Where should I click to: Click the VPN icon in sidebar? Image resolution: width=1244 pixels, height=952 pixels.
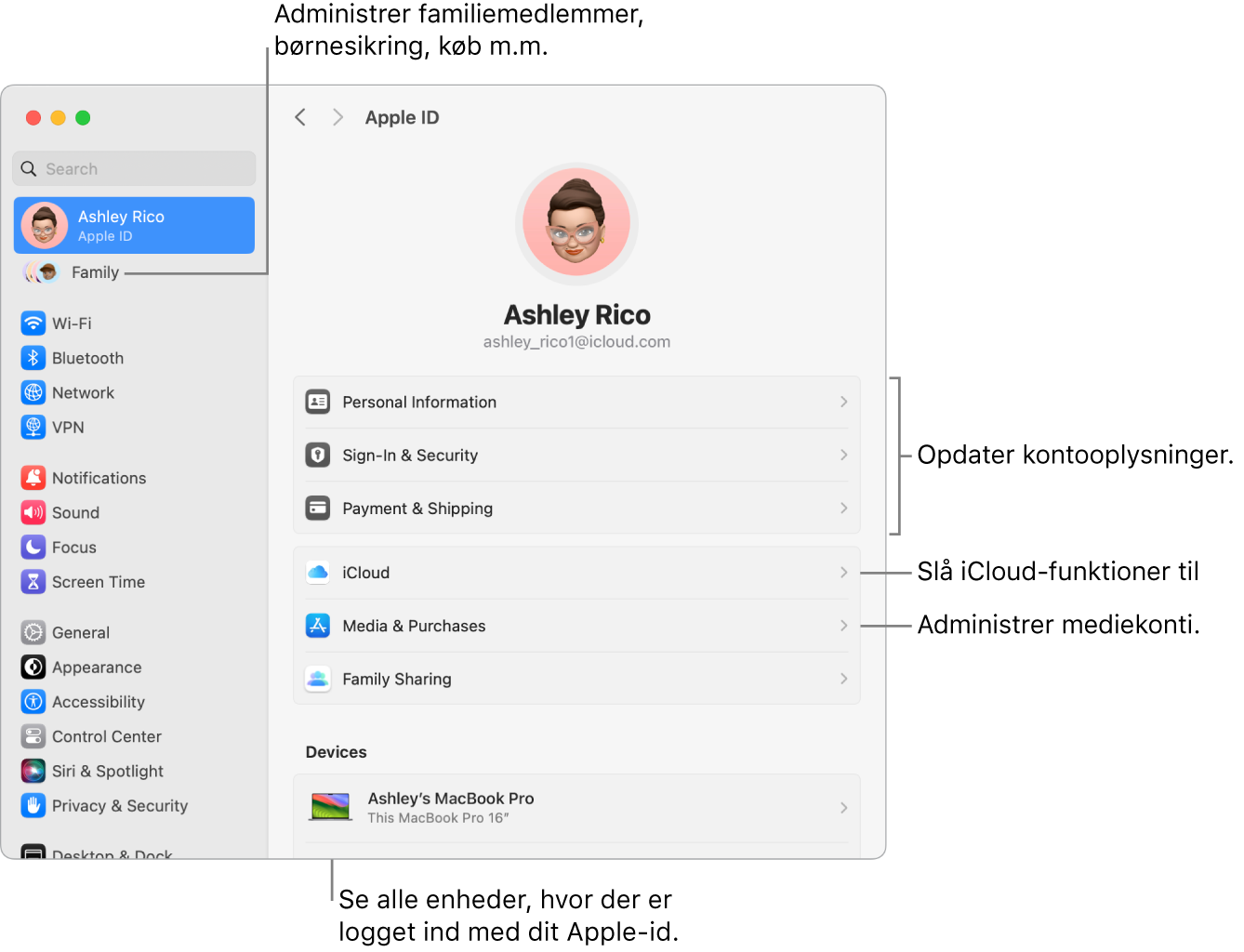point(33,427)
